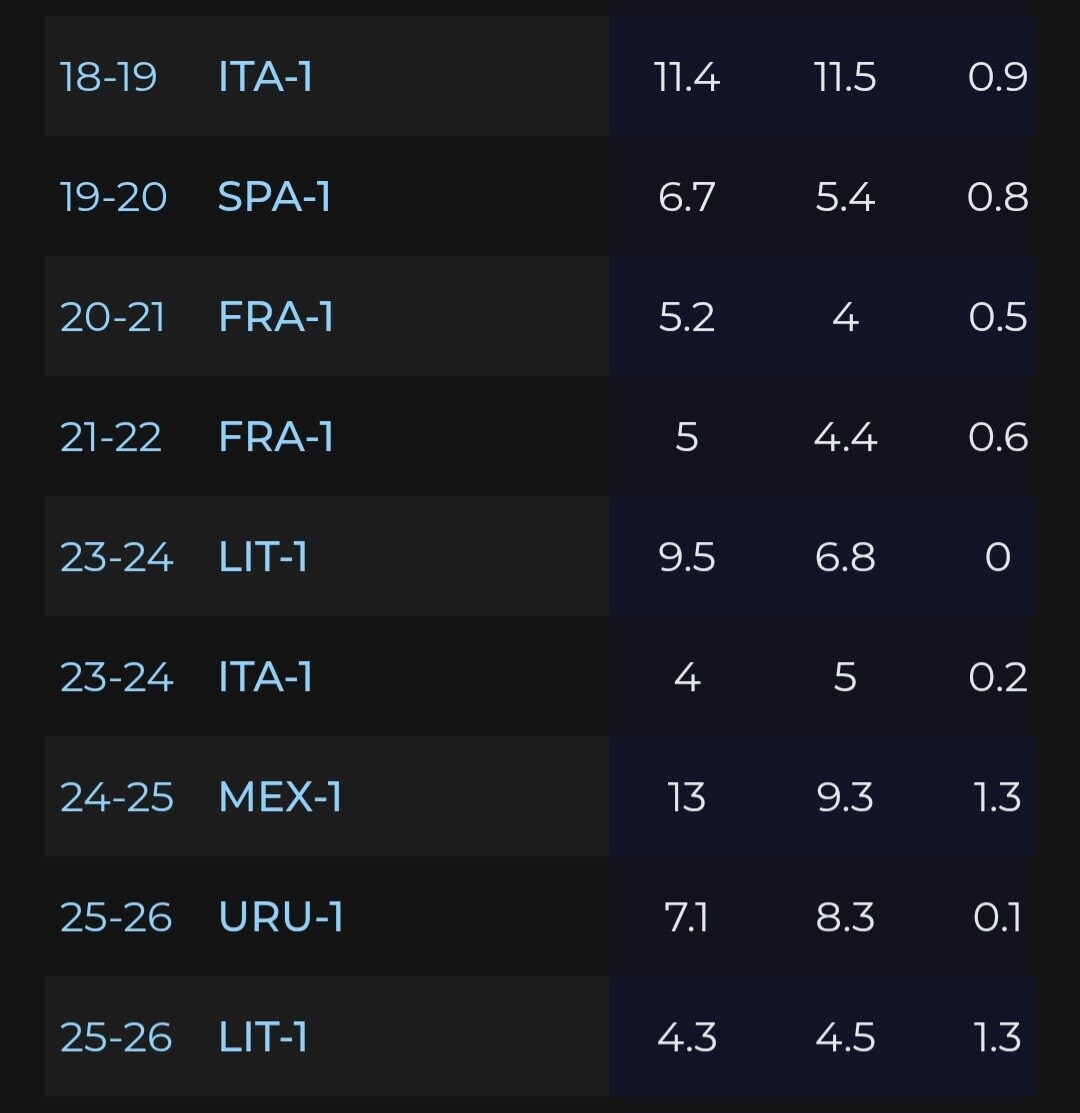Select the LIT-1 league link for 25-26
Viewport: 1080px width, 1113px height.
click(x=263, y=1037)
